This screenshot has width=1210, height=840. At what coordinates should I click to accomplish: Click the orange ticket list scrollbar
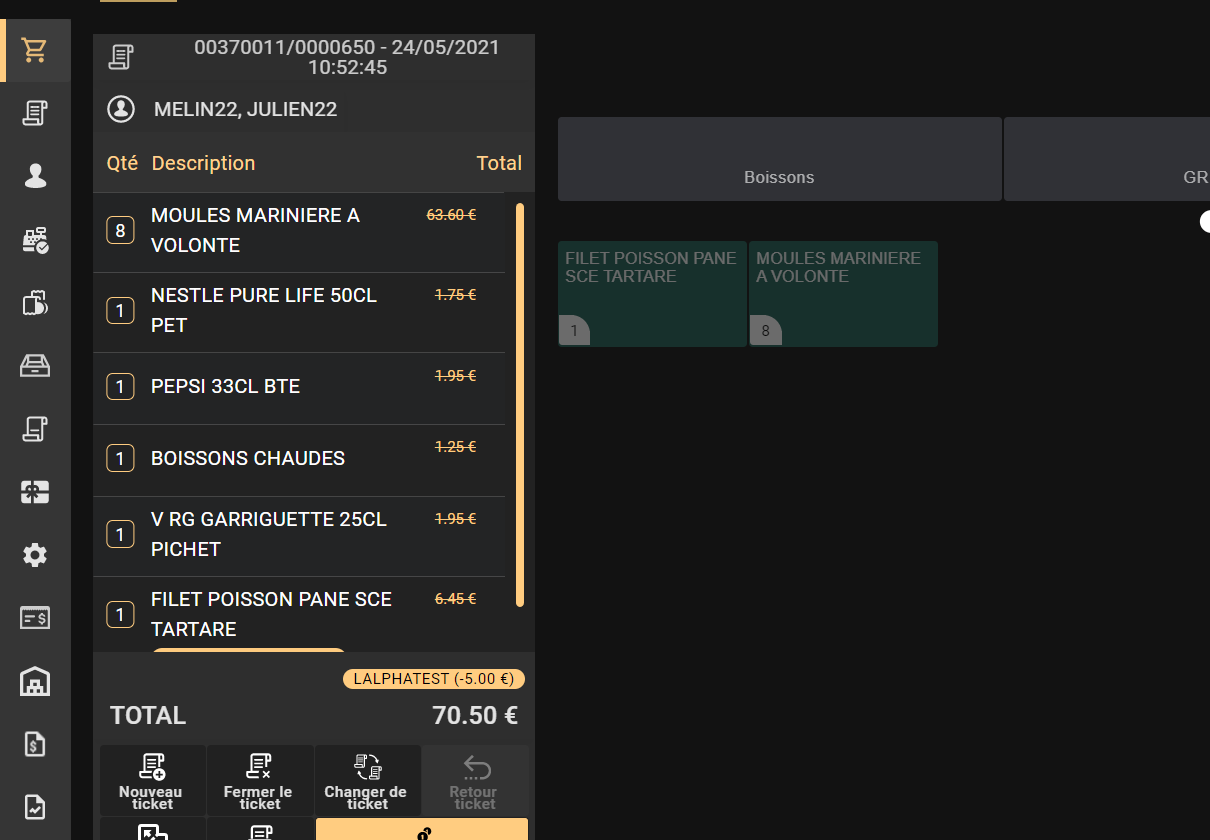point(520,405)
